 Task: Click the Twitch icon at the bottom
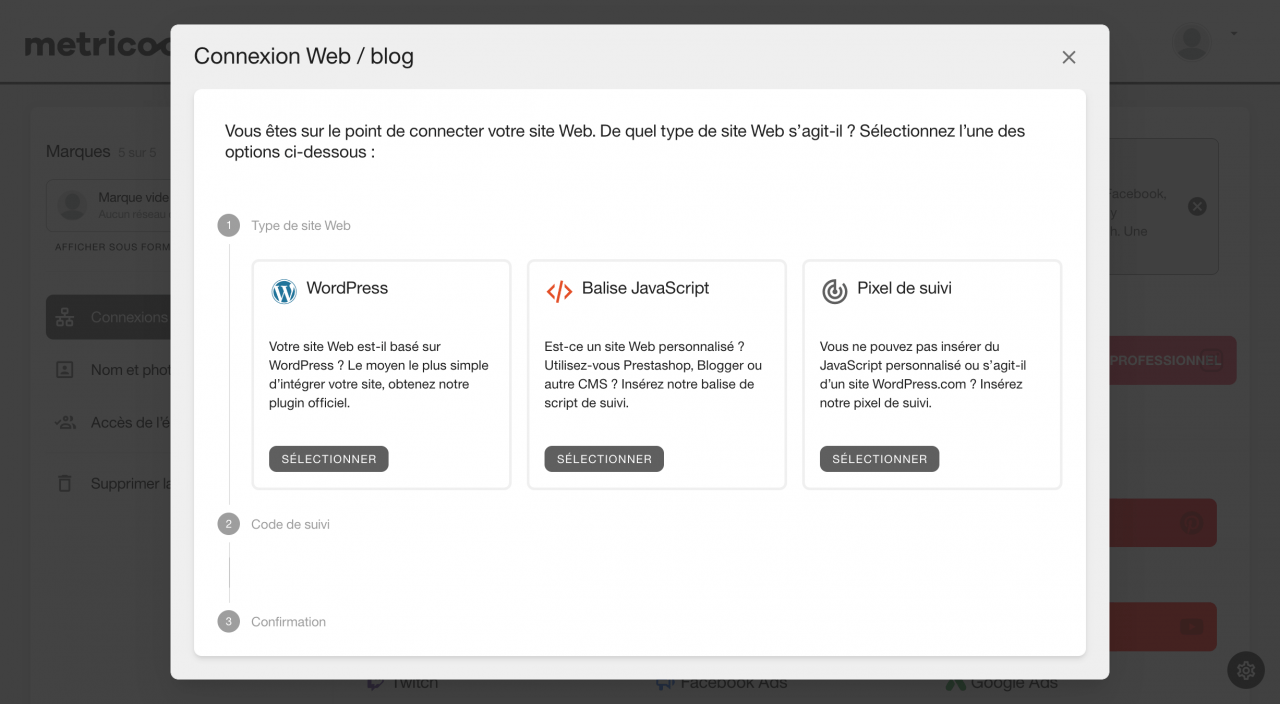(374, 681)
